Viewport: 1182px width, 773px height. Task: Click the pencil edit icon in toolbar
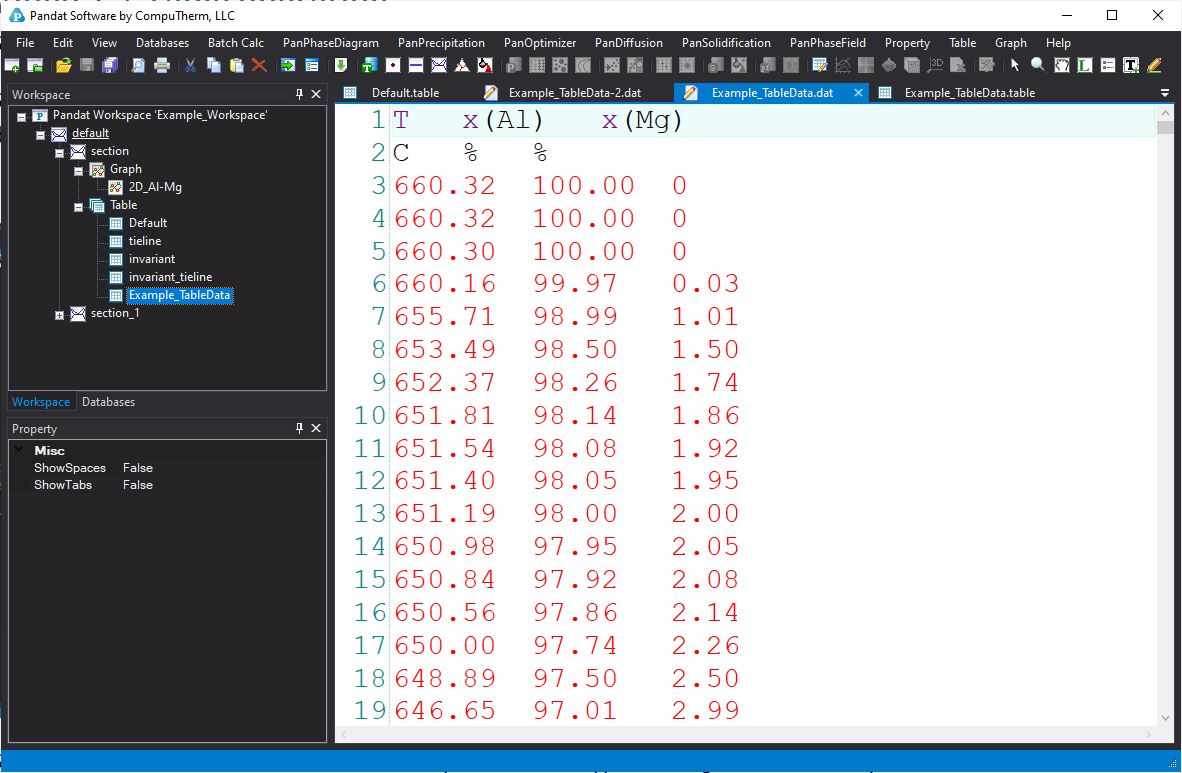(x=1155, y=65)
